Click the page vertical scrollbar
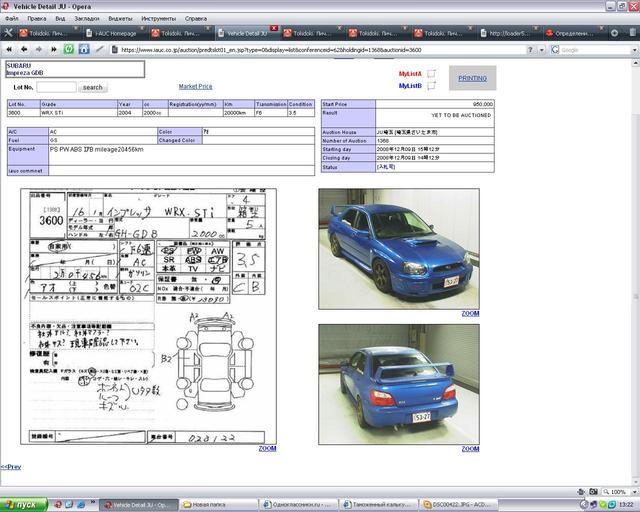Viewport: 640px width, 512px height. (x=636, y=273)
